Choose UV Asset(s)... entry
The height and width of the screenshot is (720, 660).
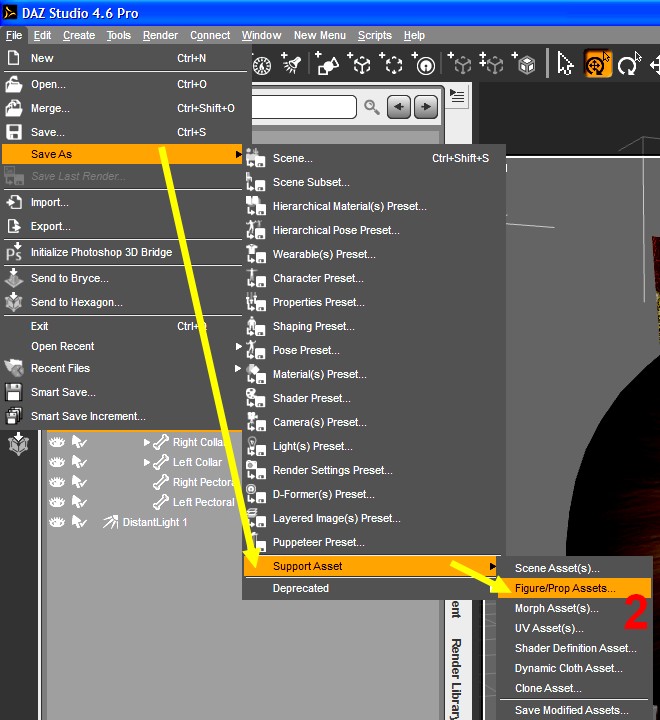pos(549,628)
